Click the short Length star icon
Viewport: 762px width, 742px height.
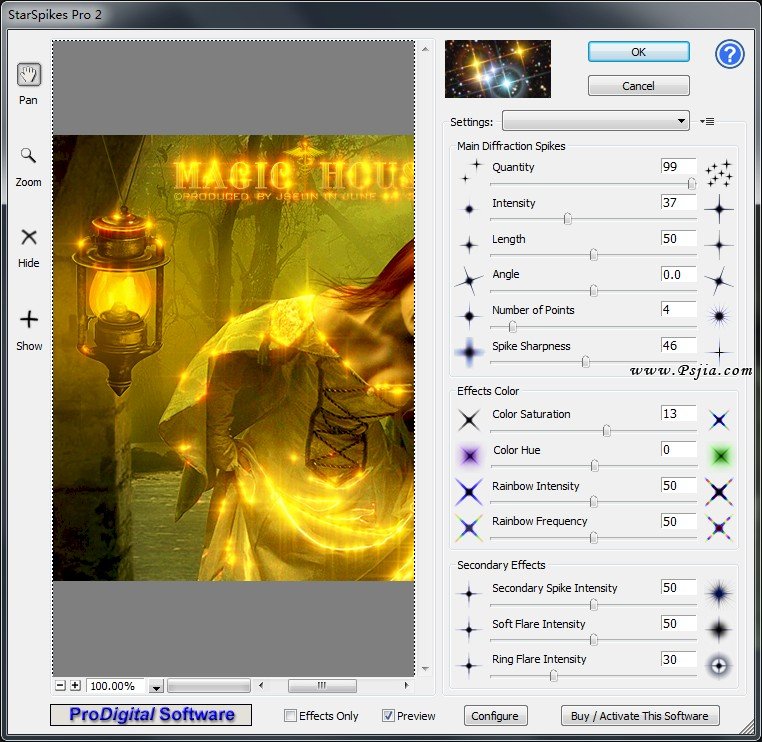point(469,245)
